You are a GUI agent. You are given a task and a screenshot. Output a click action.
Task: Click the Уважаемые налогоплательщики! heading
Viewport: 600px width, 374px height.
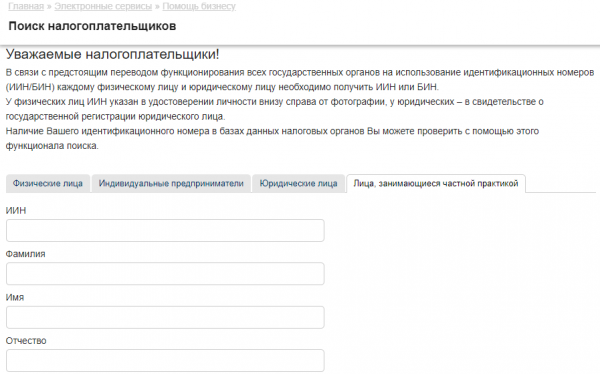(112, 54)
